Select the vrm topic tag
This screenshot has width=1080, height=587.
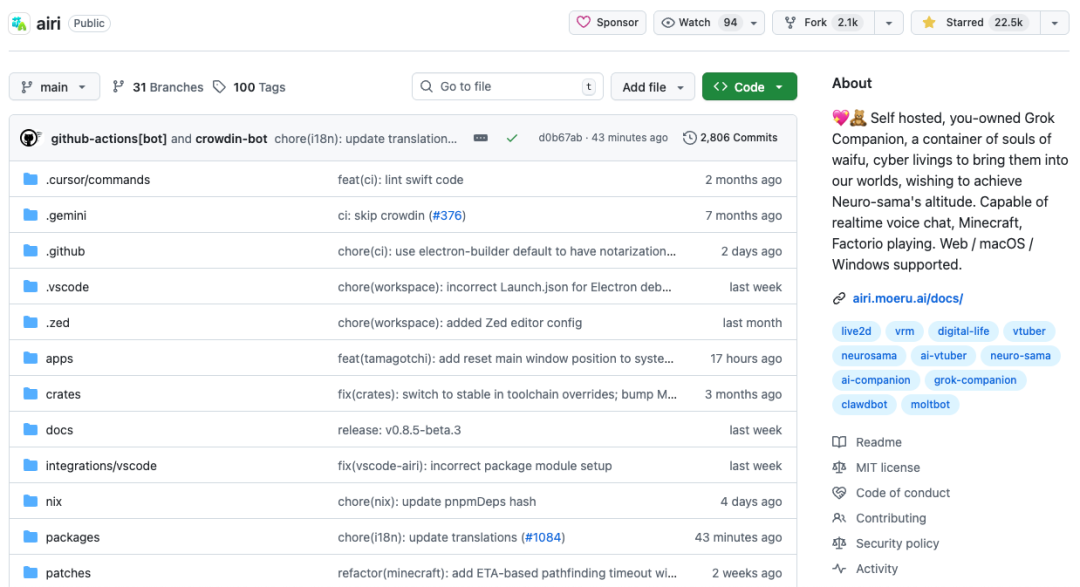click(904, 331)
